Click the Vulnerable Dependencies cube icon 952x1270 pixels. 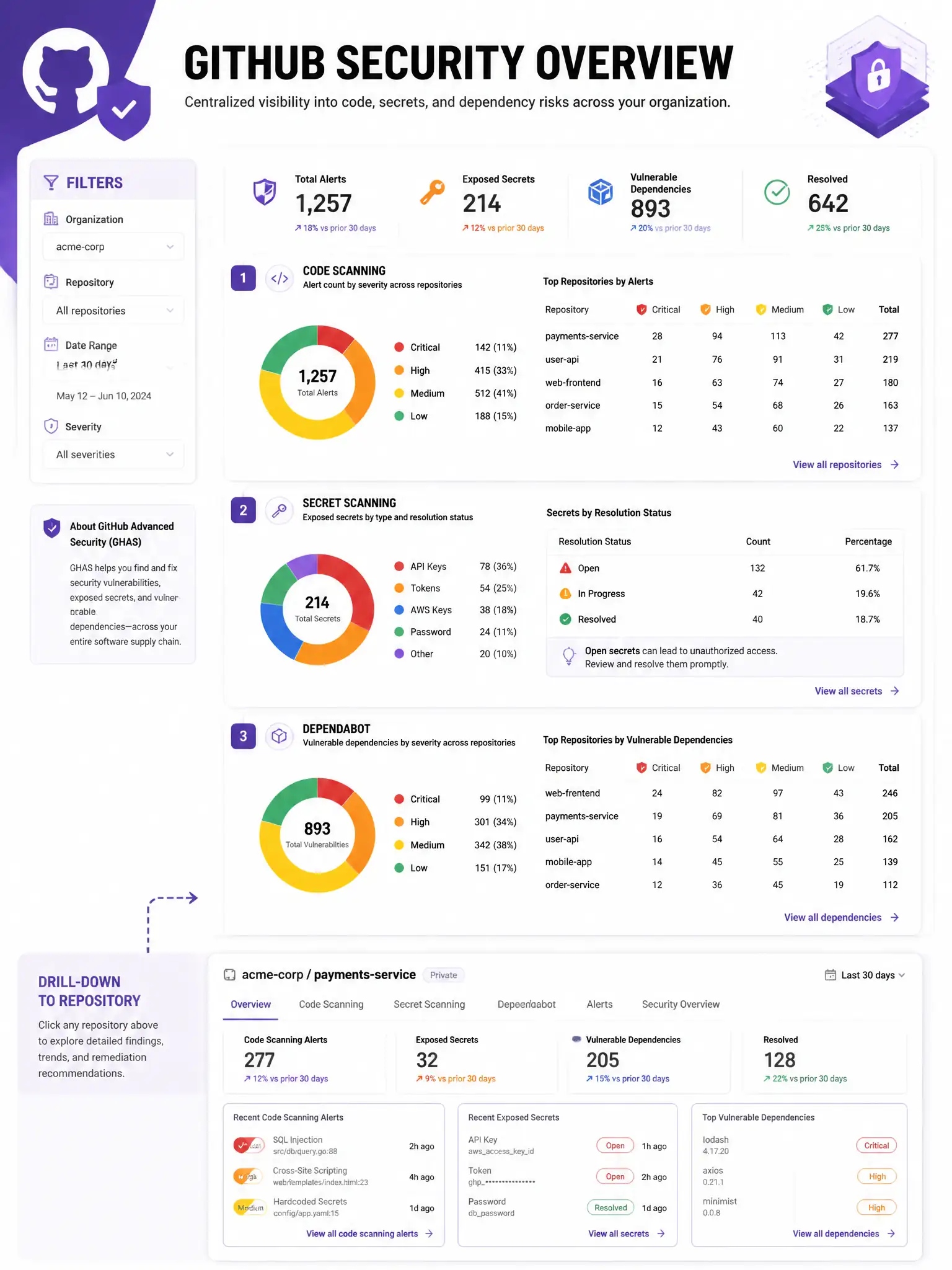[x=600, y=192]
